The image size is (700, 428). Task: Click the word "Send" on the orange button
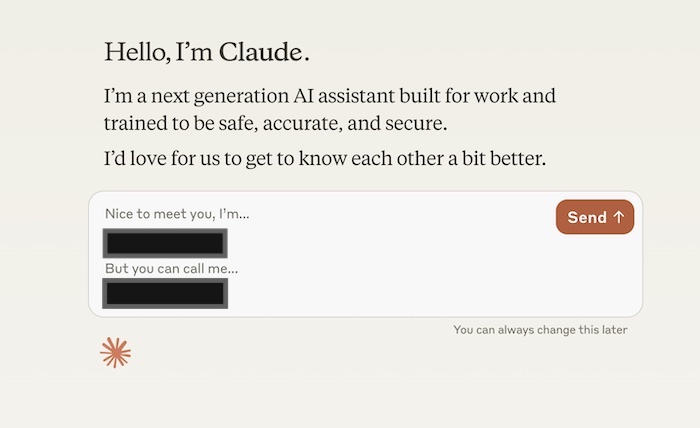(x=587, y=217)
